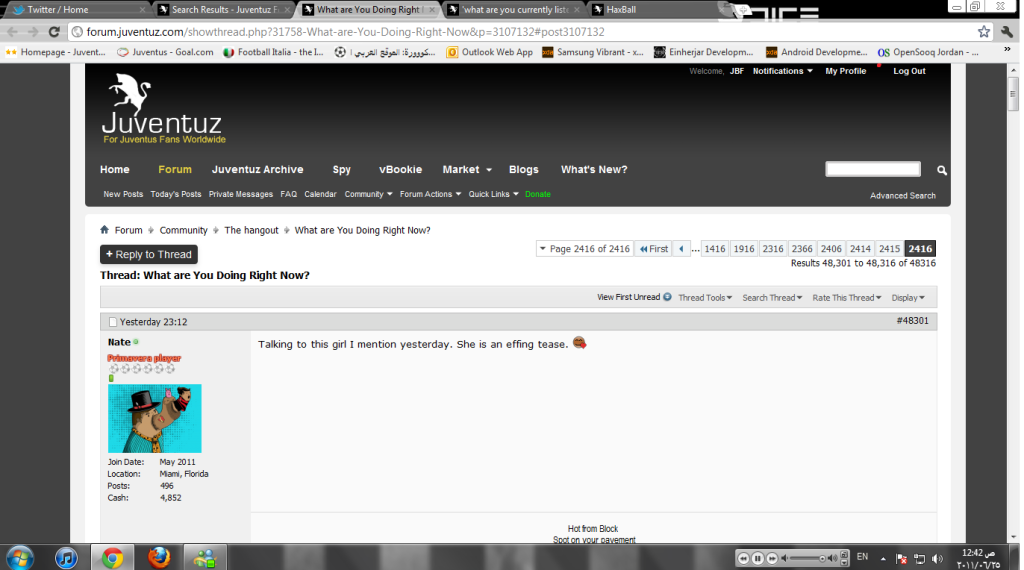This screenshot has height=570, width=1024.
Task: Open the system volume tray icon
Action: (937, 559)
